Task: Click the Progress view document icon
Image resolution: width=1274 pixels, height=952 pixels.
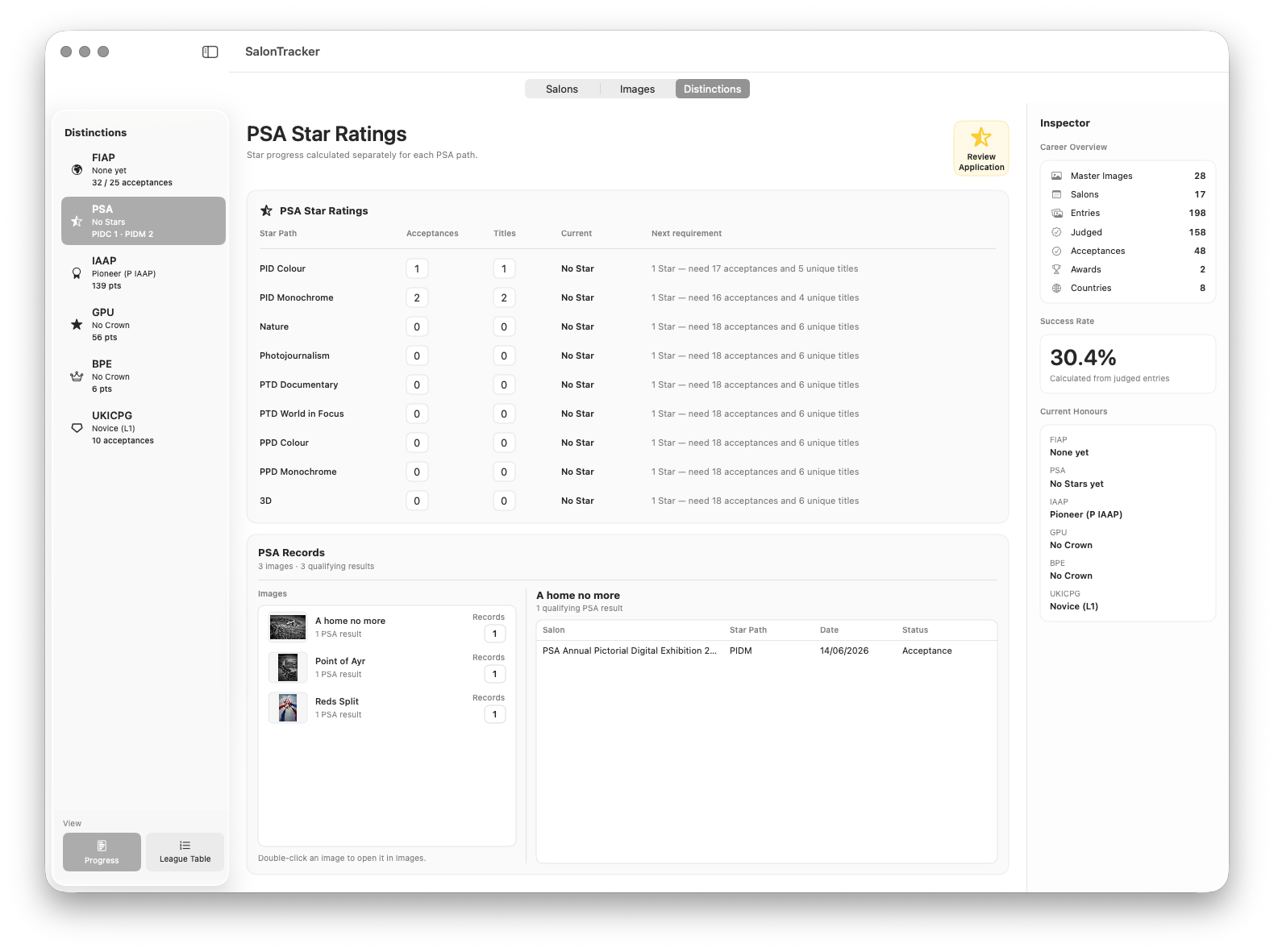Action: pyautogui.click(x=102, y=846)
